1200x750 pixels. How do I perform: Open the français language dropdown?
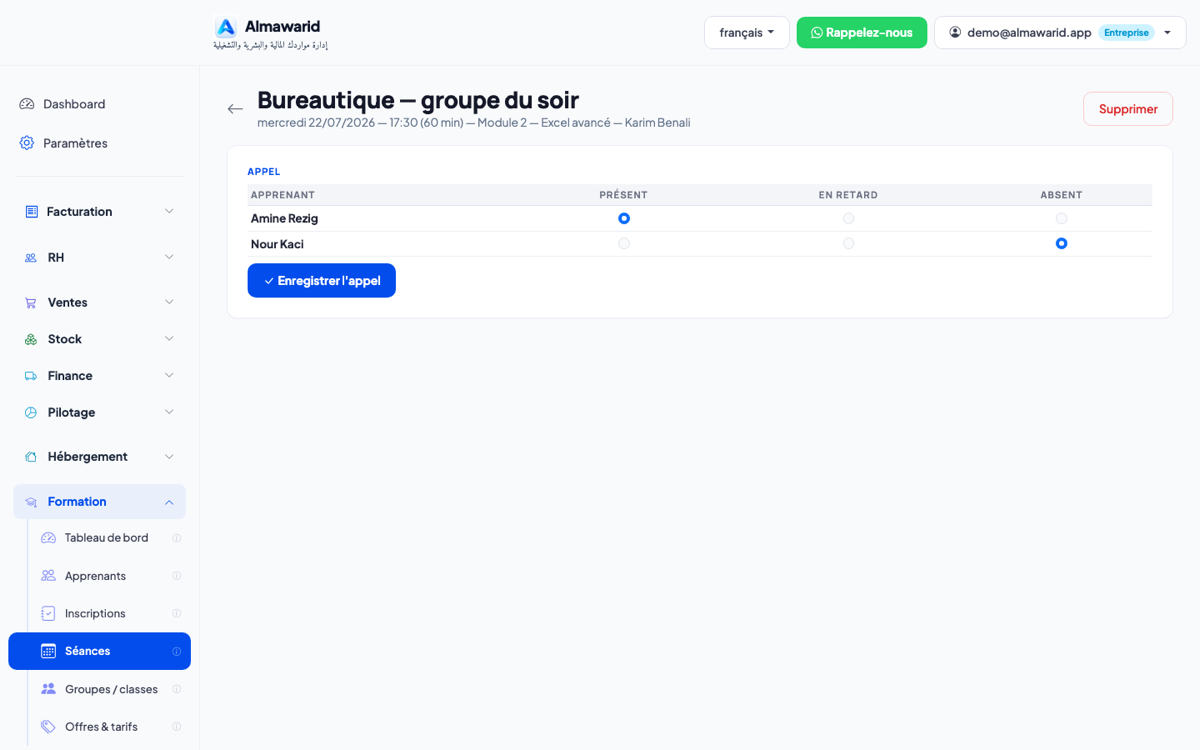click(x=747, y=32)
